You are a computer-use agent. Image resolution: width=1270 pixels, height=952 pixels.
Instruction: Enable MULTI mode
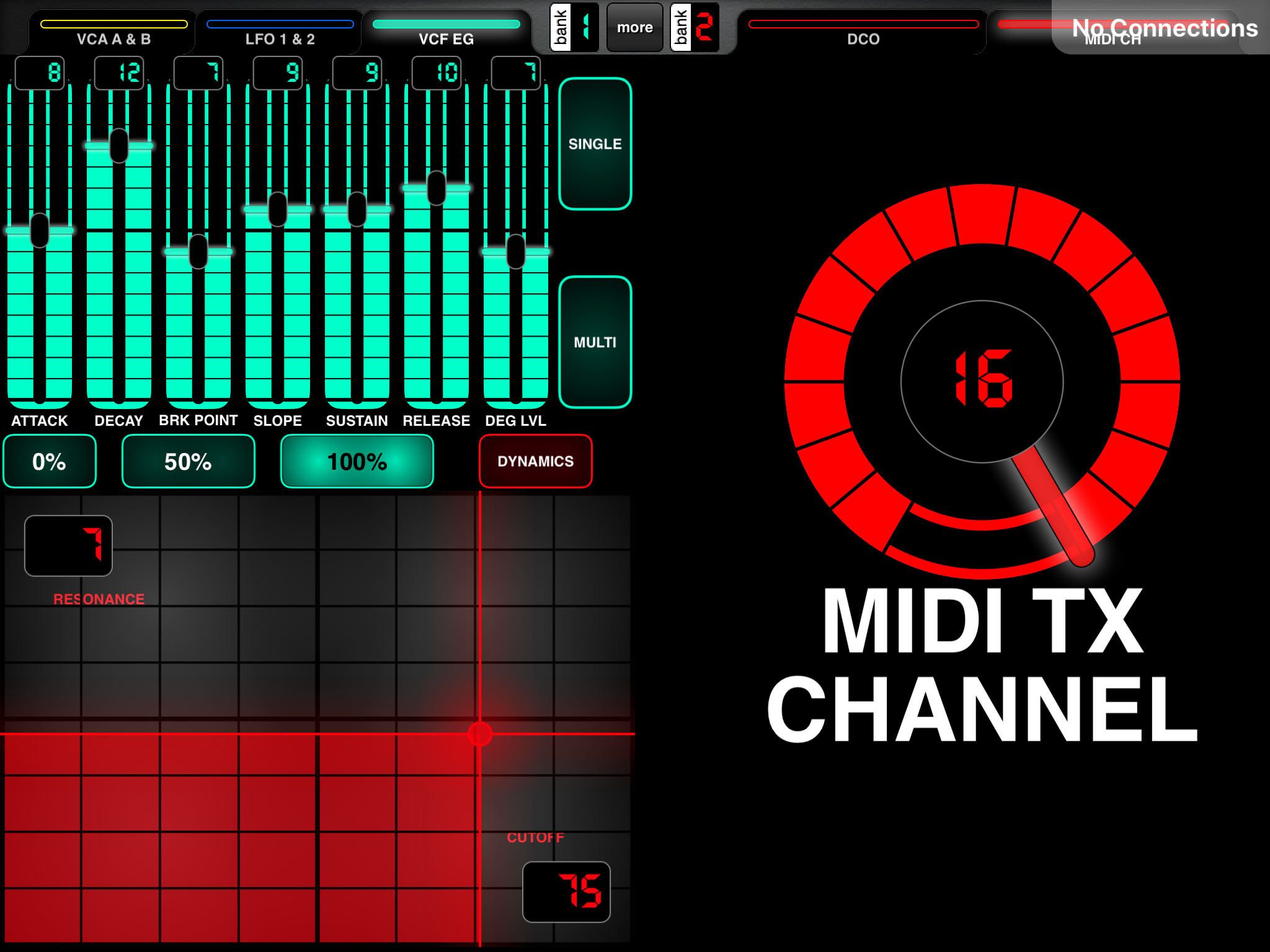[595, 342]
